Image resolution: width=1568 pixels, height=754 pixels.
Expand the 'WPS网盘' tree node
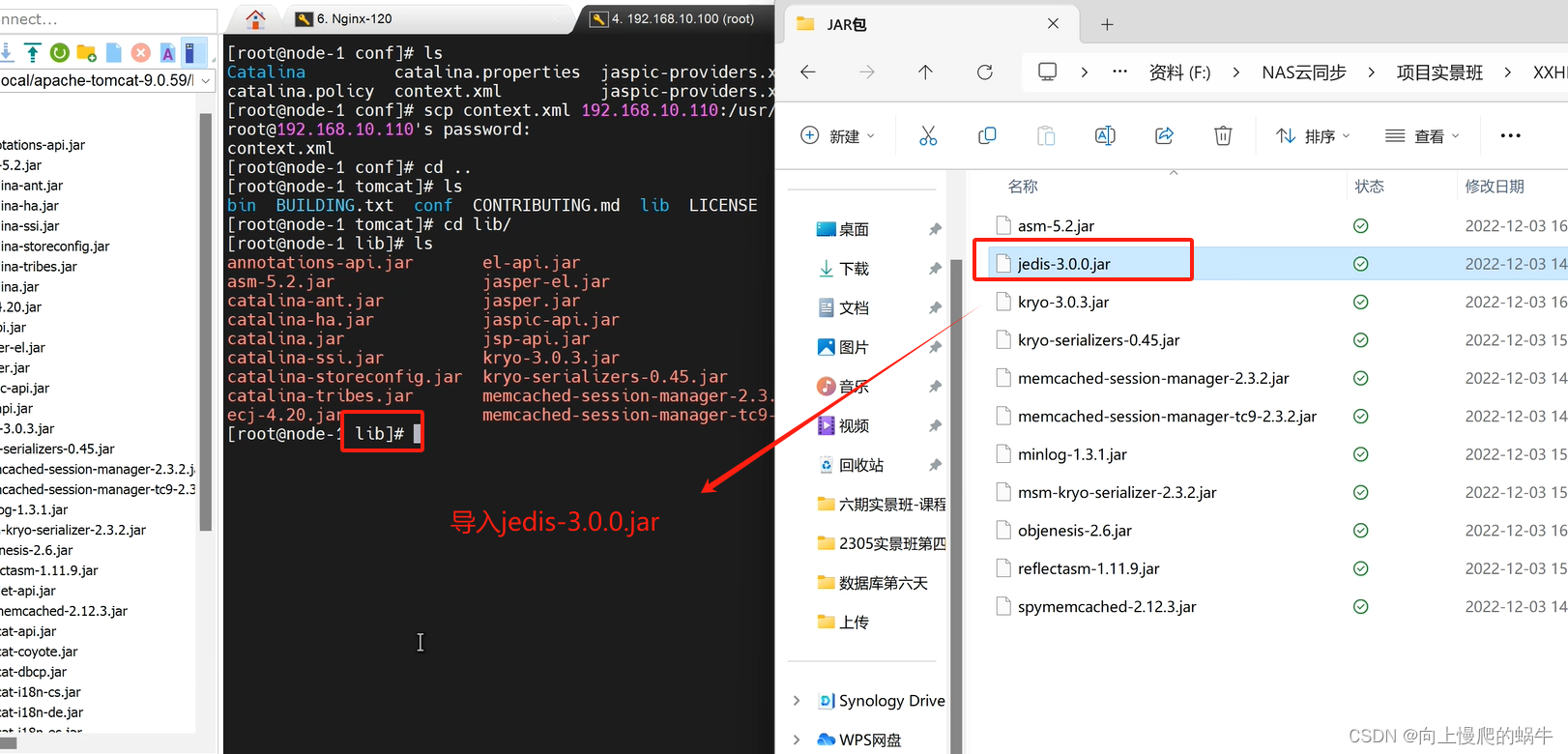pos(797,739)
